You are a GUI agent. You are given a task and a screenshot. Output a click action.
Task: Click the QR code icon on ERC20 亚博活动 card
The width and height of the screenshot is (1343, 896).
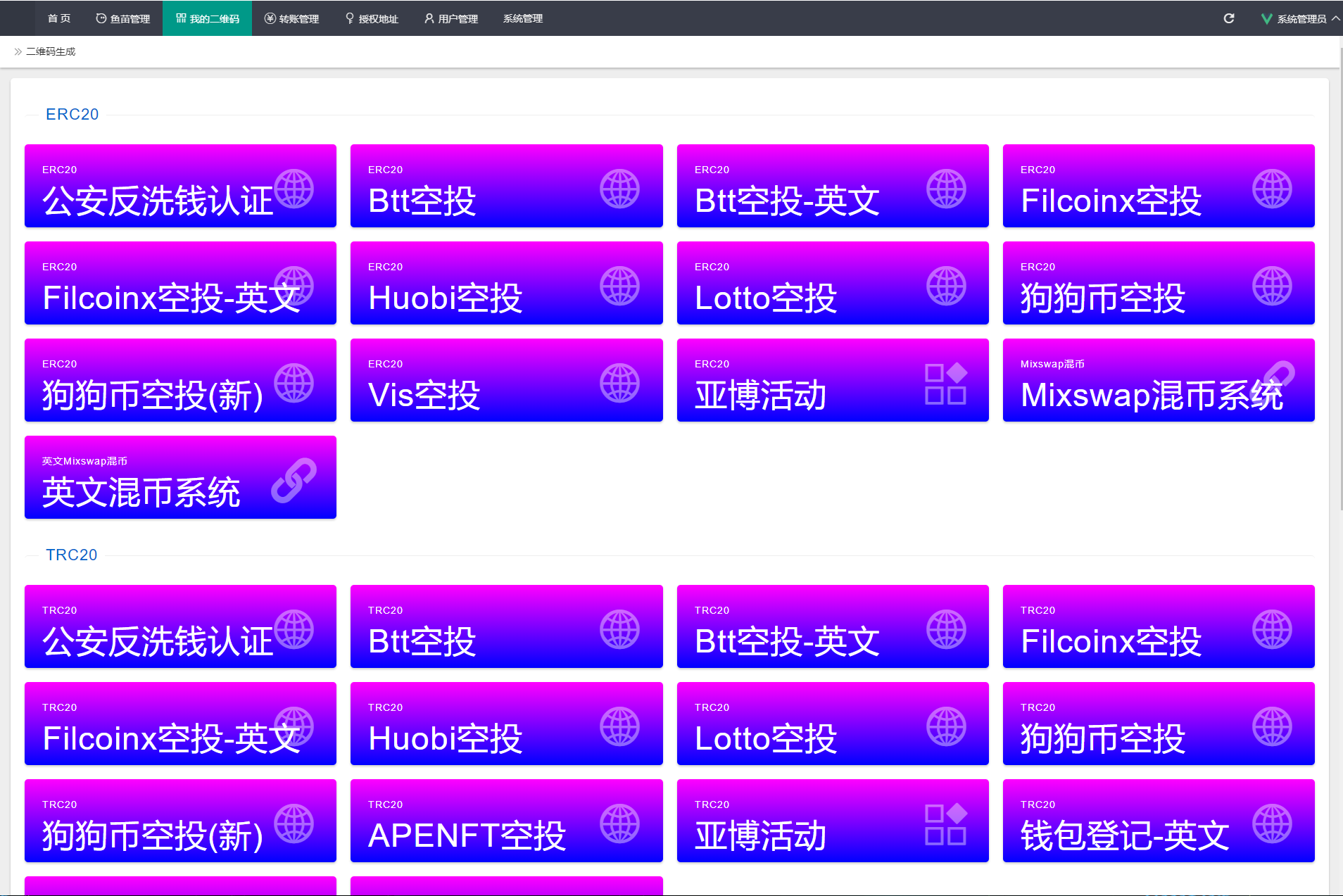(945, 382)
